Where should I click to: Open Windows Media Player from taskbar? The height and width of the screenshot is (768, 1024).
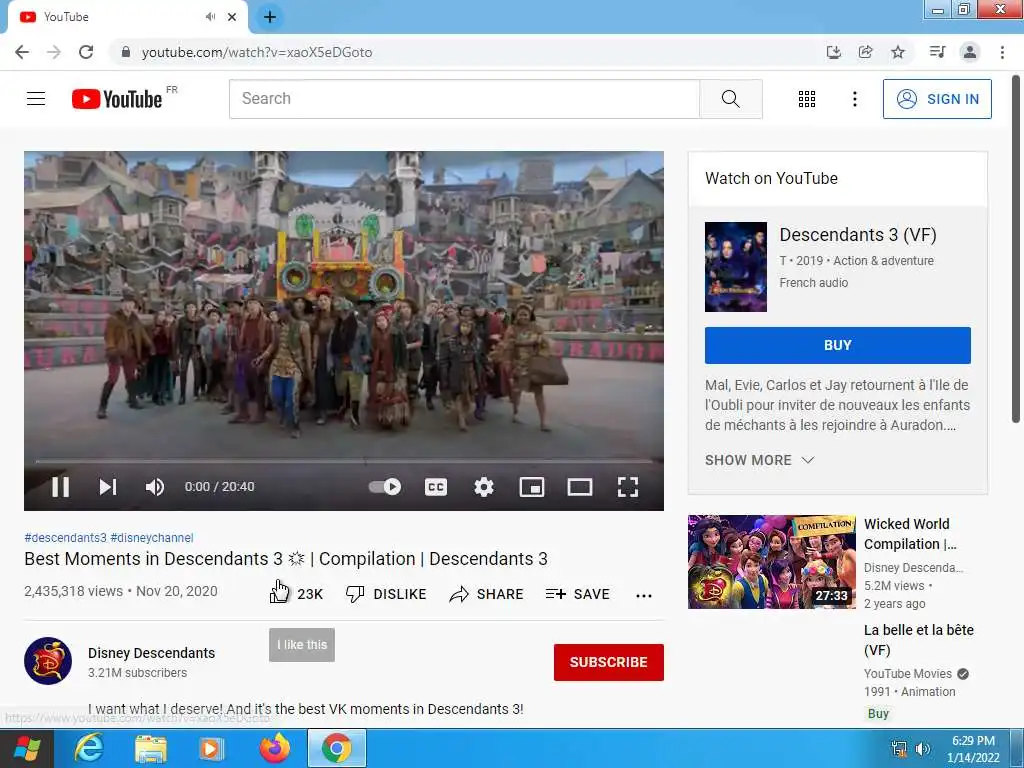click(x=211, y=748)
